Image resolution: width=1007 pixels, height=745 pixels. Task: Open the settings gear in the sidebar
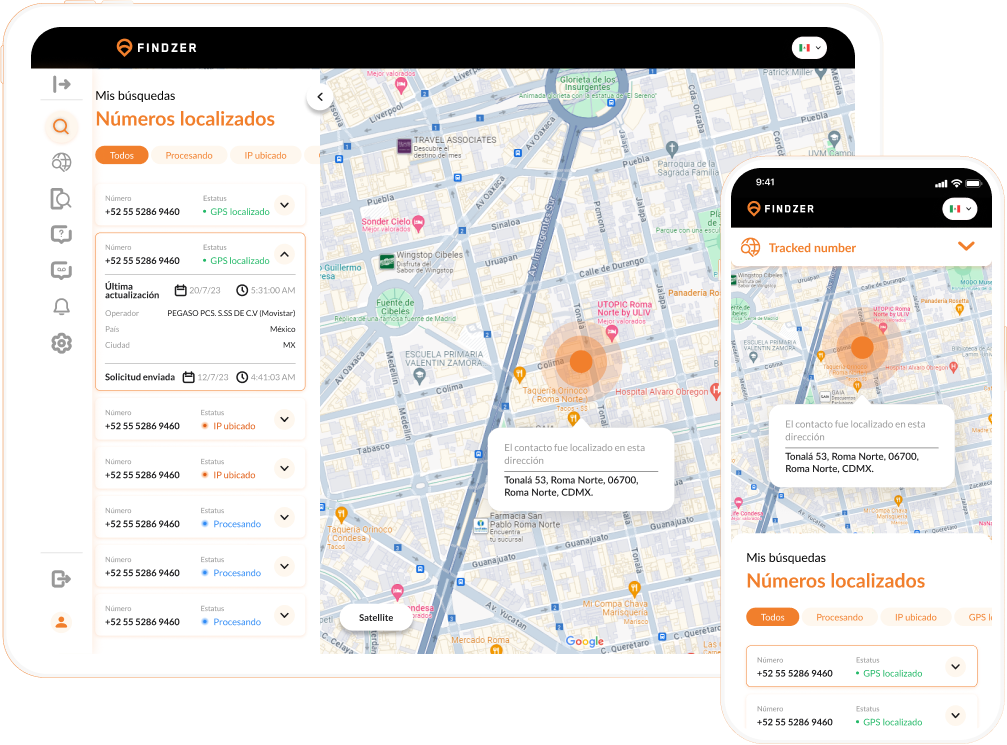(61, 344)
